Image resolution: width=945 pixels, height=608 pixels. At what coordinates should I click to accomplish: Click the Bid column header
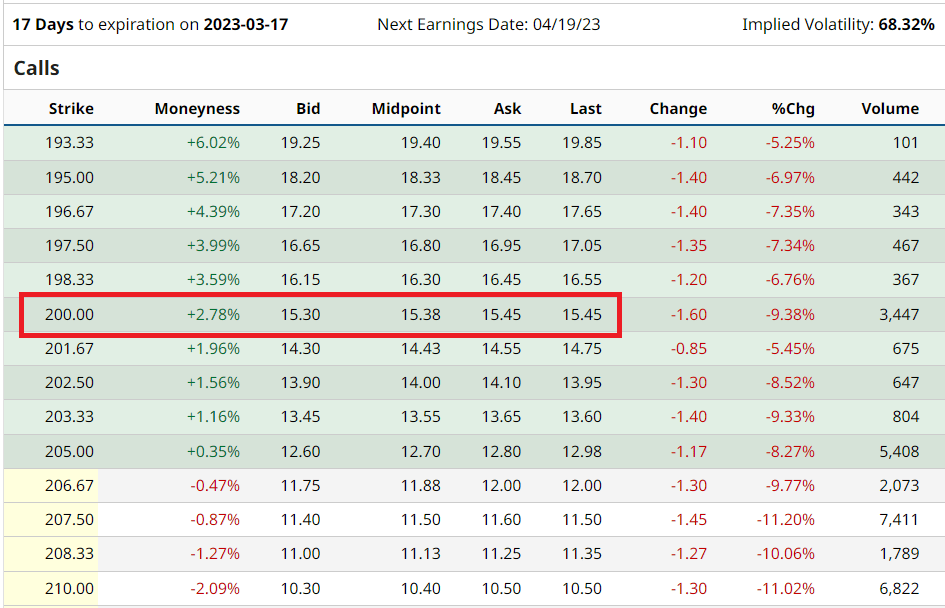pos(308,109)
